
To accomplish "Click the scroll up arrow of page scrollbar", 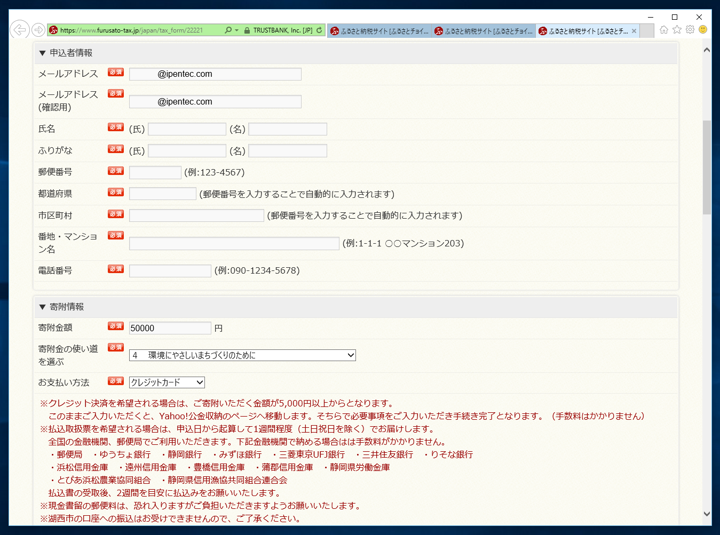I will (707, 50).
